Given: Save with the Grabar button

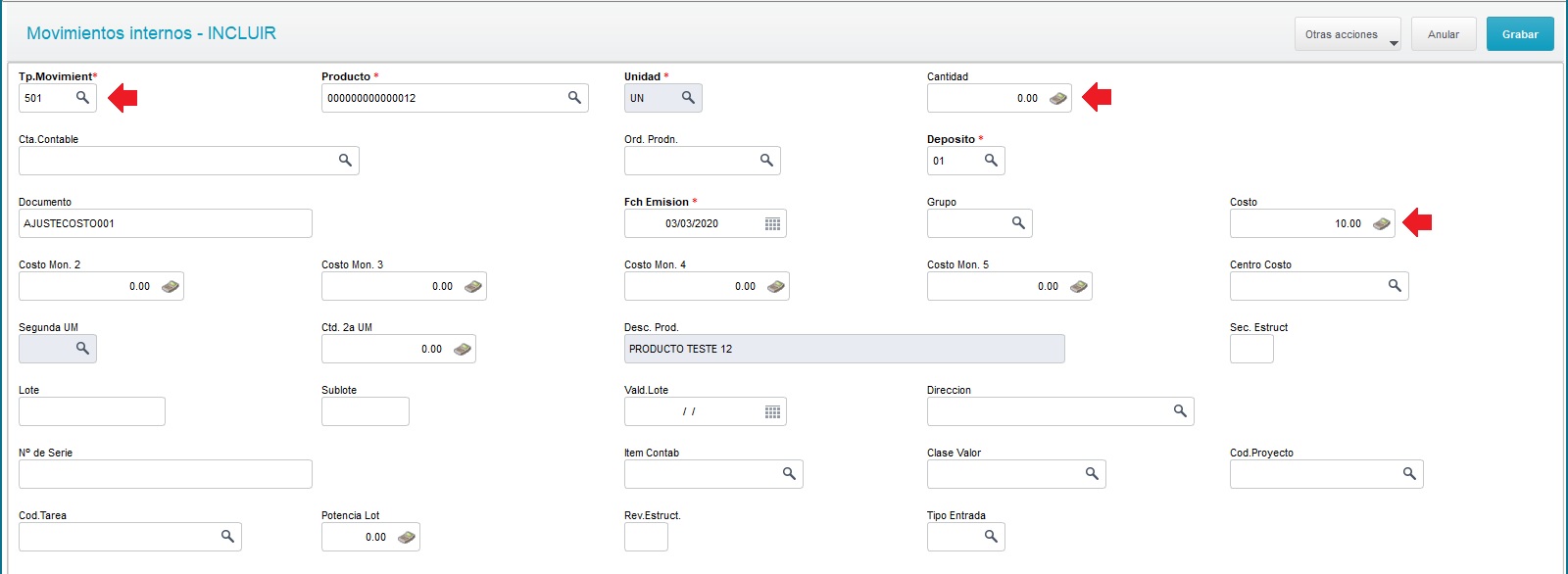Looking at the screenshot, I should pos(1520,34).
